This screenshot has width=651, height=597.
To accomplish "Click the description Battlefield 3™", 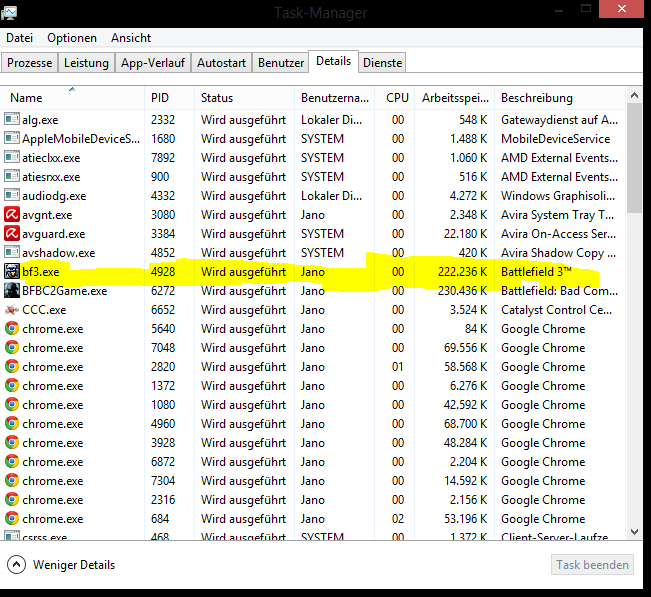I will (x=536, y=272).
